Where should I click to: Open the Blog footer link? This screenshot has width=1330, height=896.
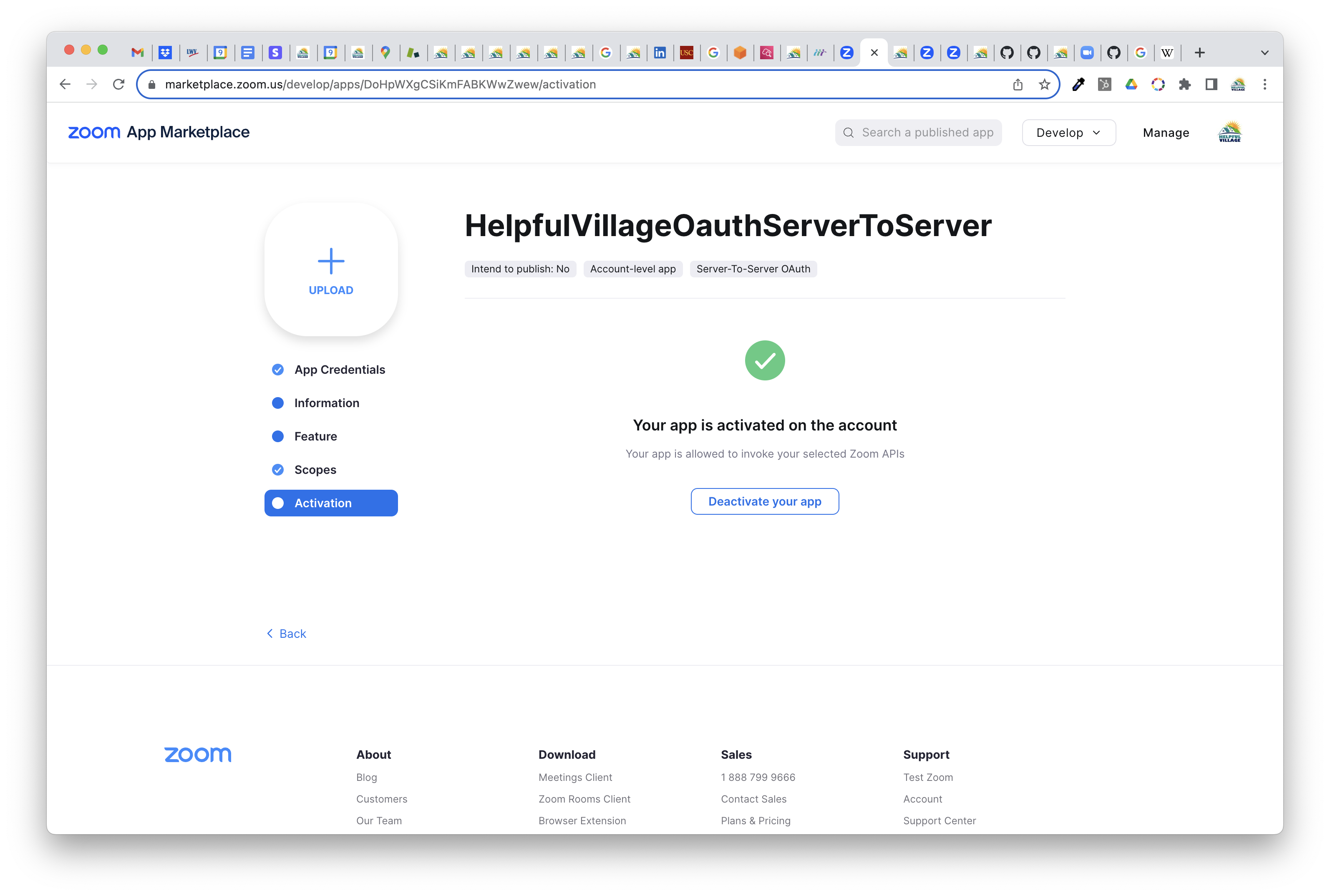click(366, 777)
